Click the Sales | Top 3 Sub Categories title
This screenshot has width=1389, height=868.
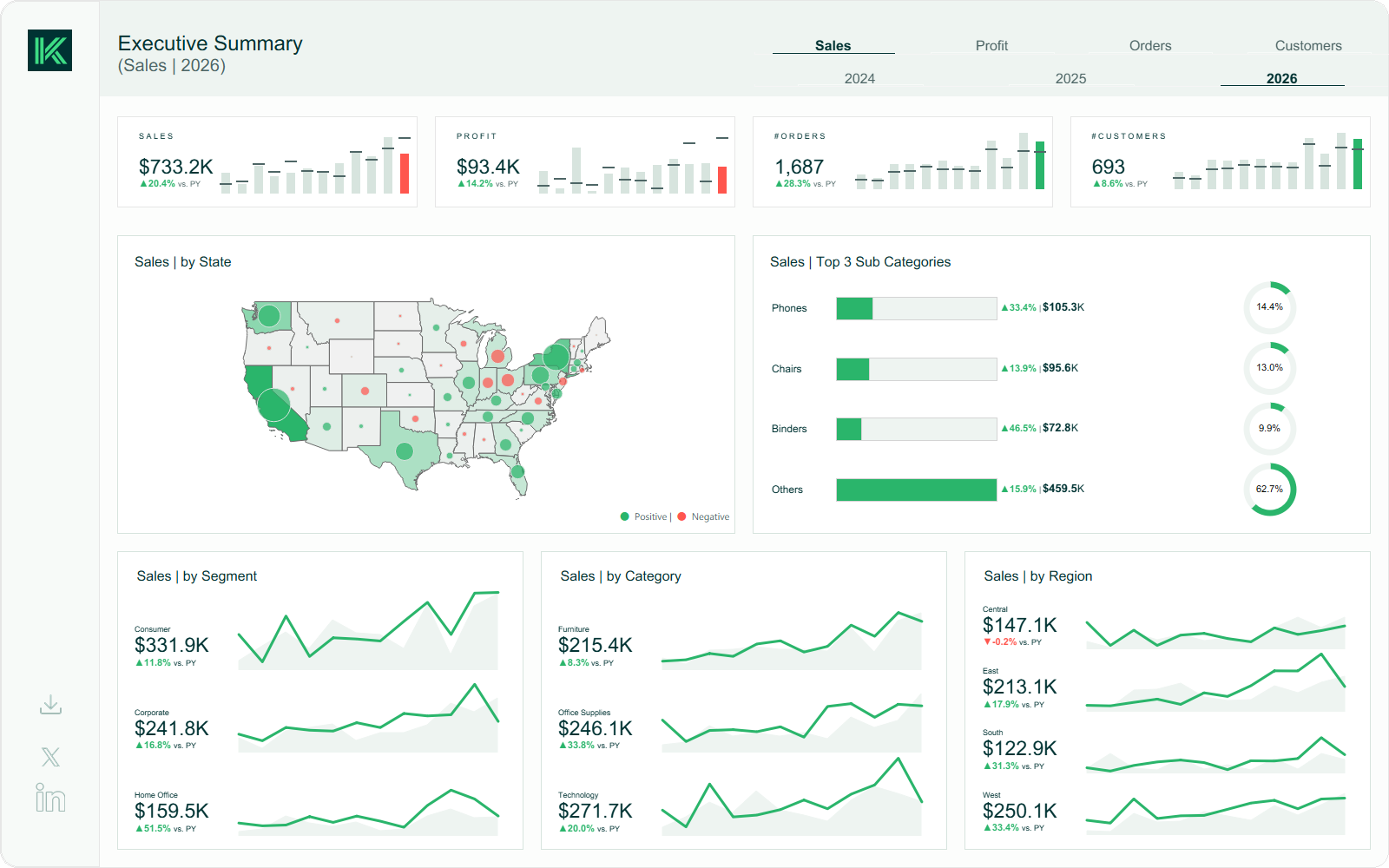[860, 262]
